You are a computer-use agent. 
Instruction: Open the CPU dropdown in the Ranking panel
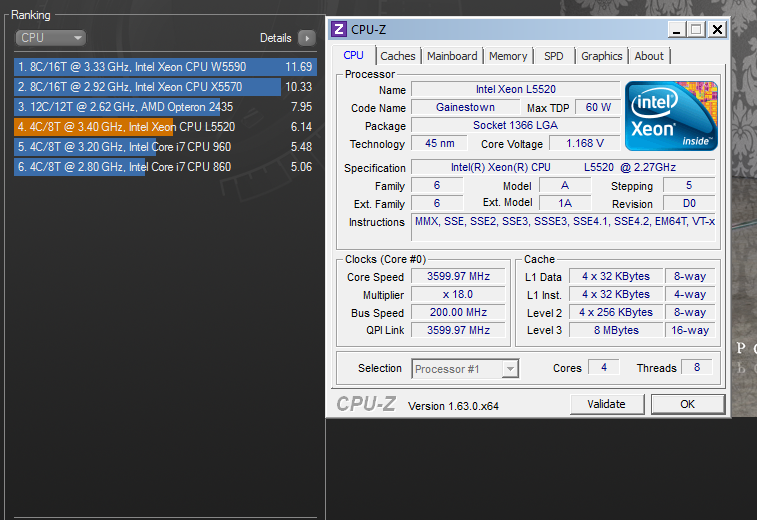coord(51,38)
